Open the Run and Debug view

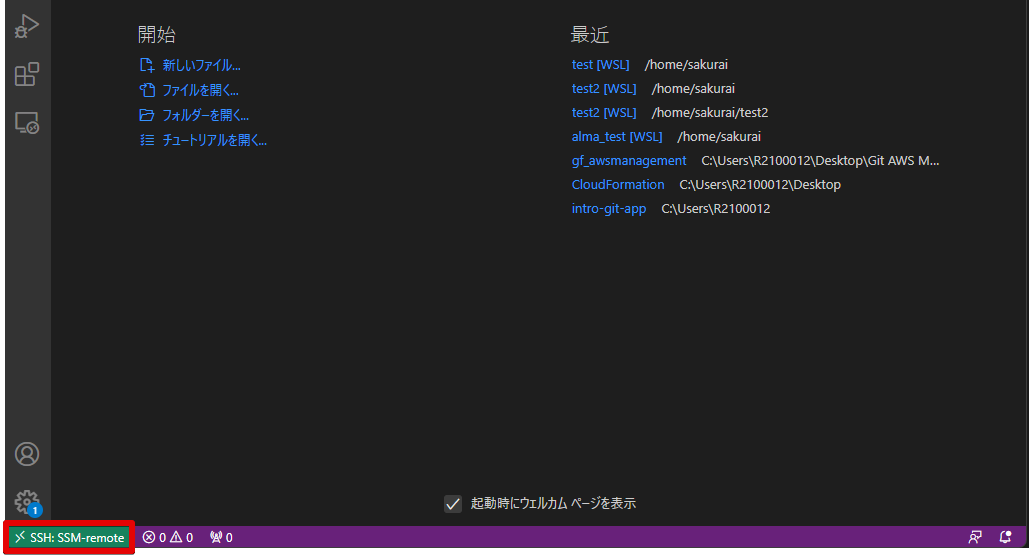(x=27, y=26)
